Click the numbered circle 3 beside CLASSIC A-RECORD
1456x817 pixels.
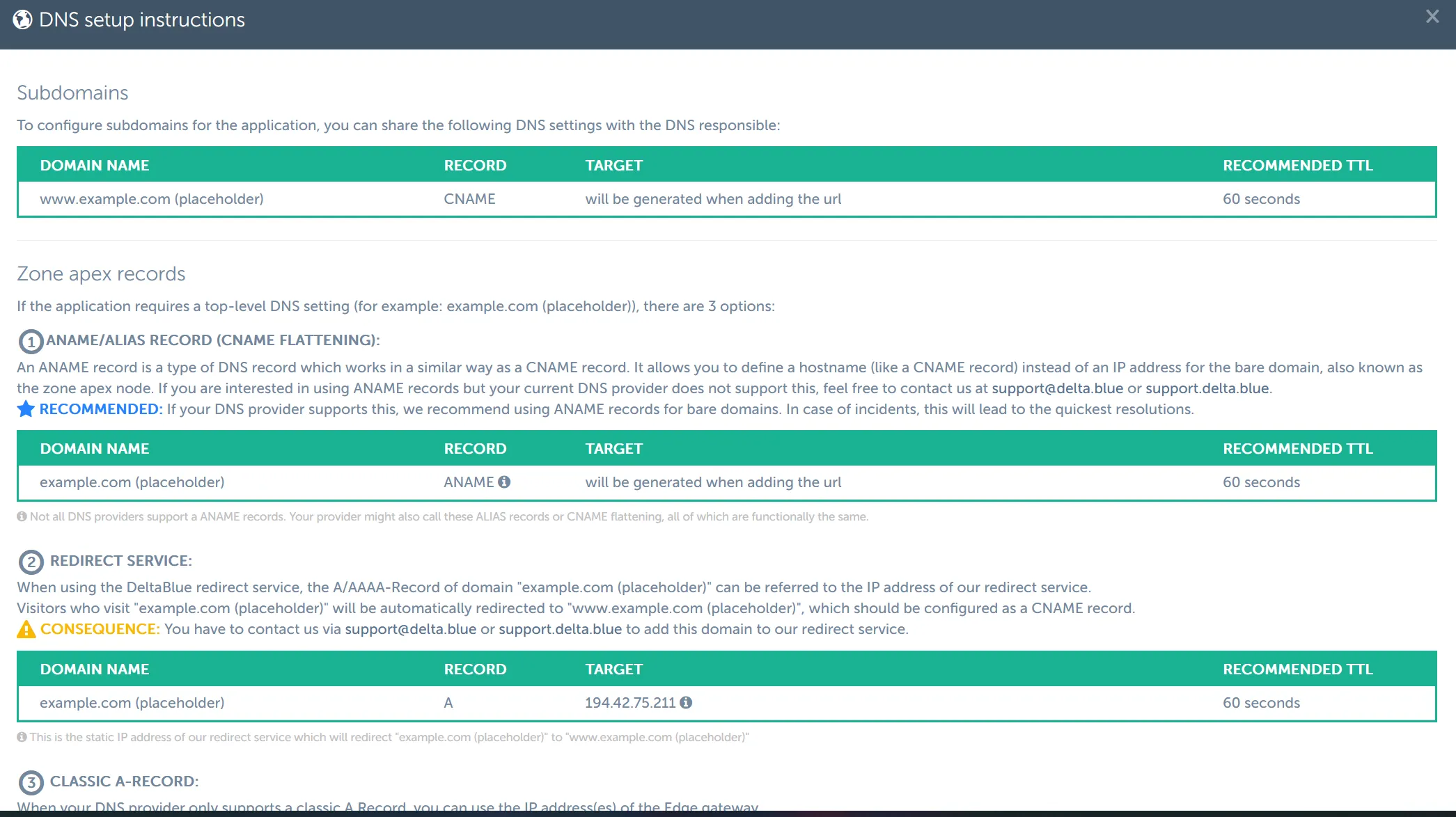click(x=29, y=782)
